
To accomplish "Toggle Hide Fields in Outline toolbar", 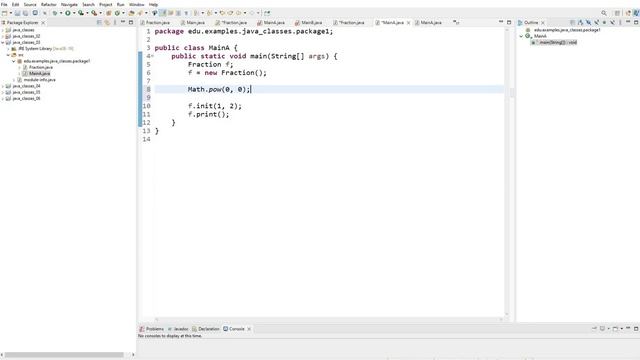I will [x=589, y=22].
